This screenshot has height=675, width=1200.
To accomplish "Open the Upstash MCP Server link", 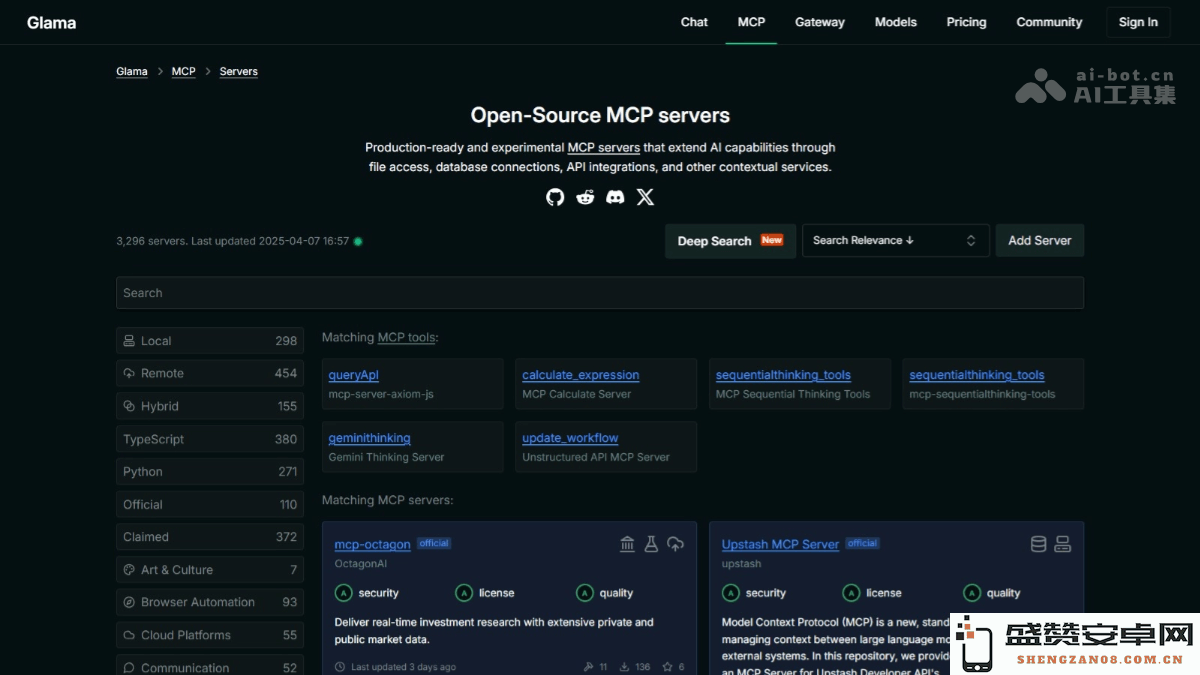I will [x=780, y=544].
